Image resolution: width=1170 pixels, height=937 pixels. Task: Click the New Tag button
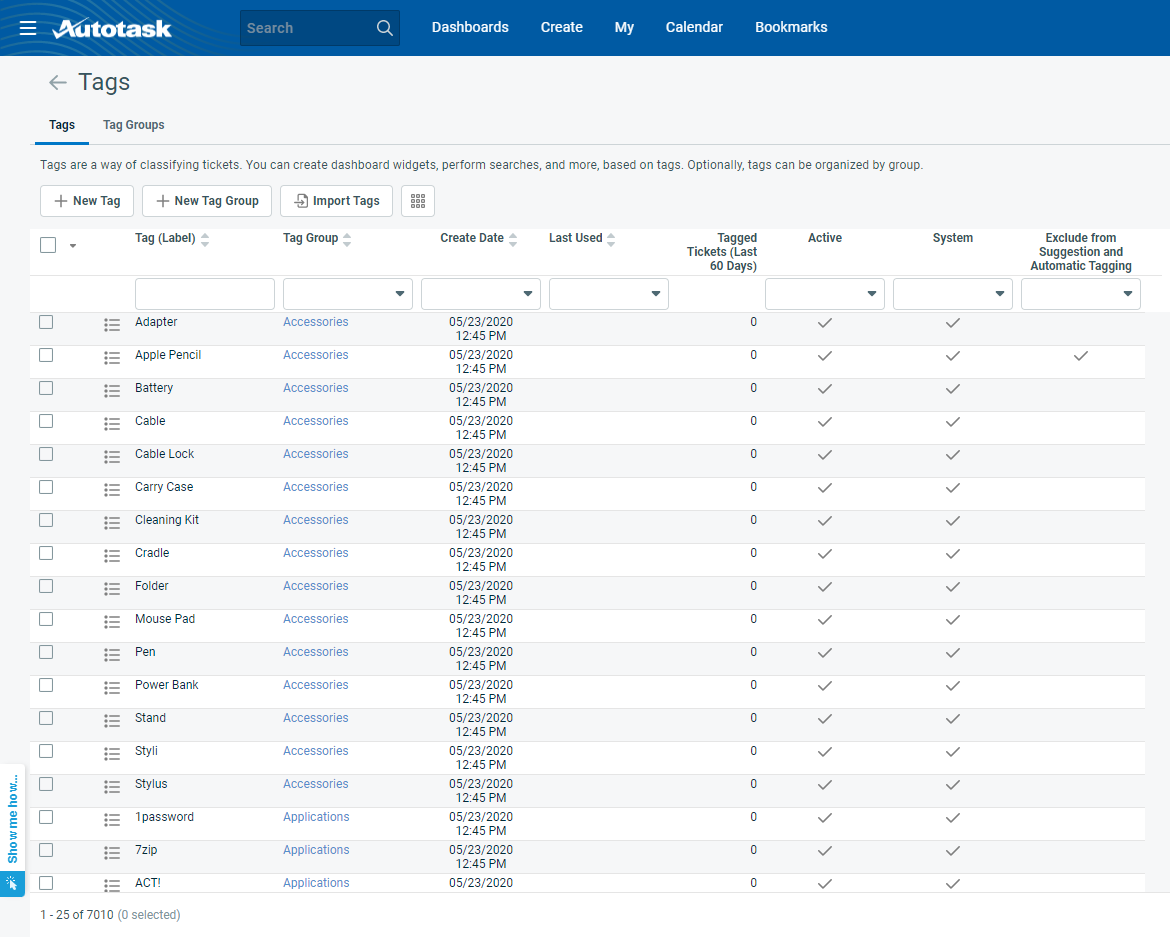tap(86, 200)
